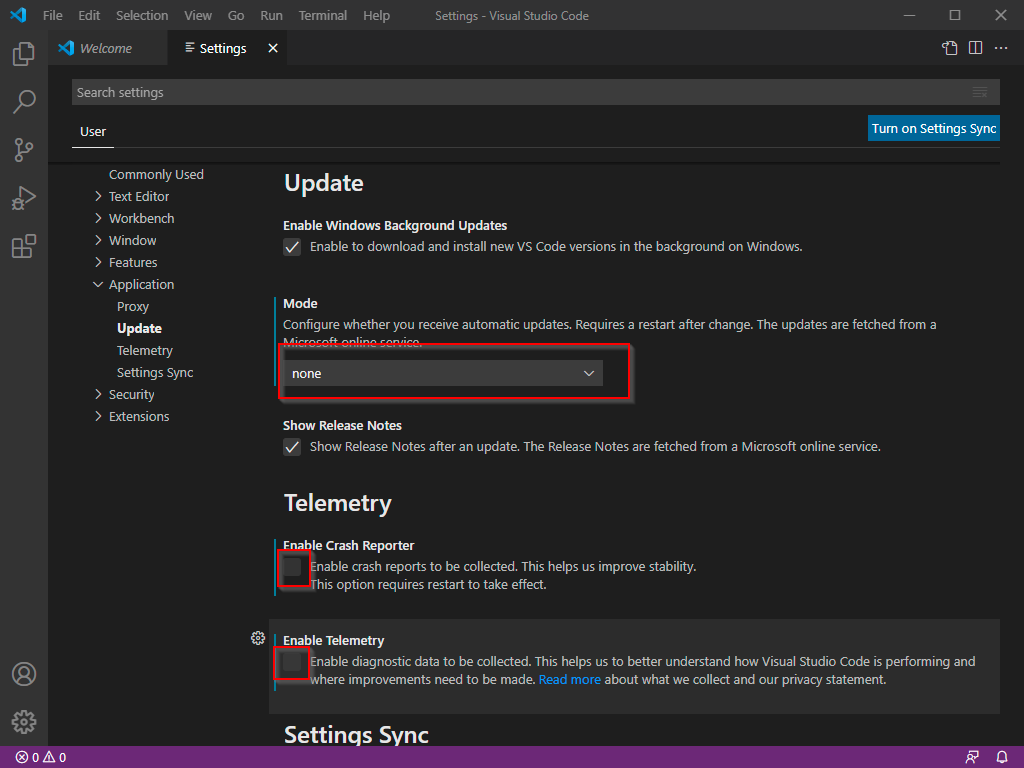1024x768 pixels.
Task: Click the Telemetry section heading
Action: [338, 503]
